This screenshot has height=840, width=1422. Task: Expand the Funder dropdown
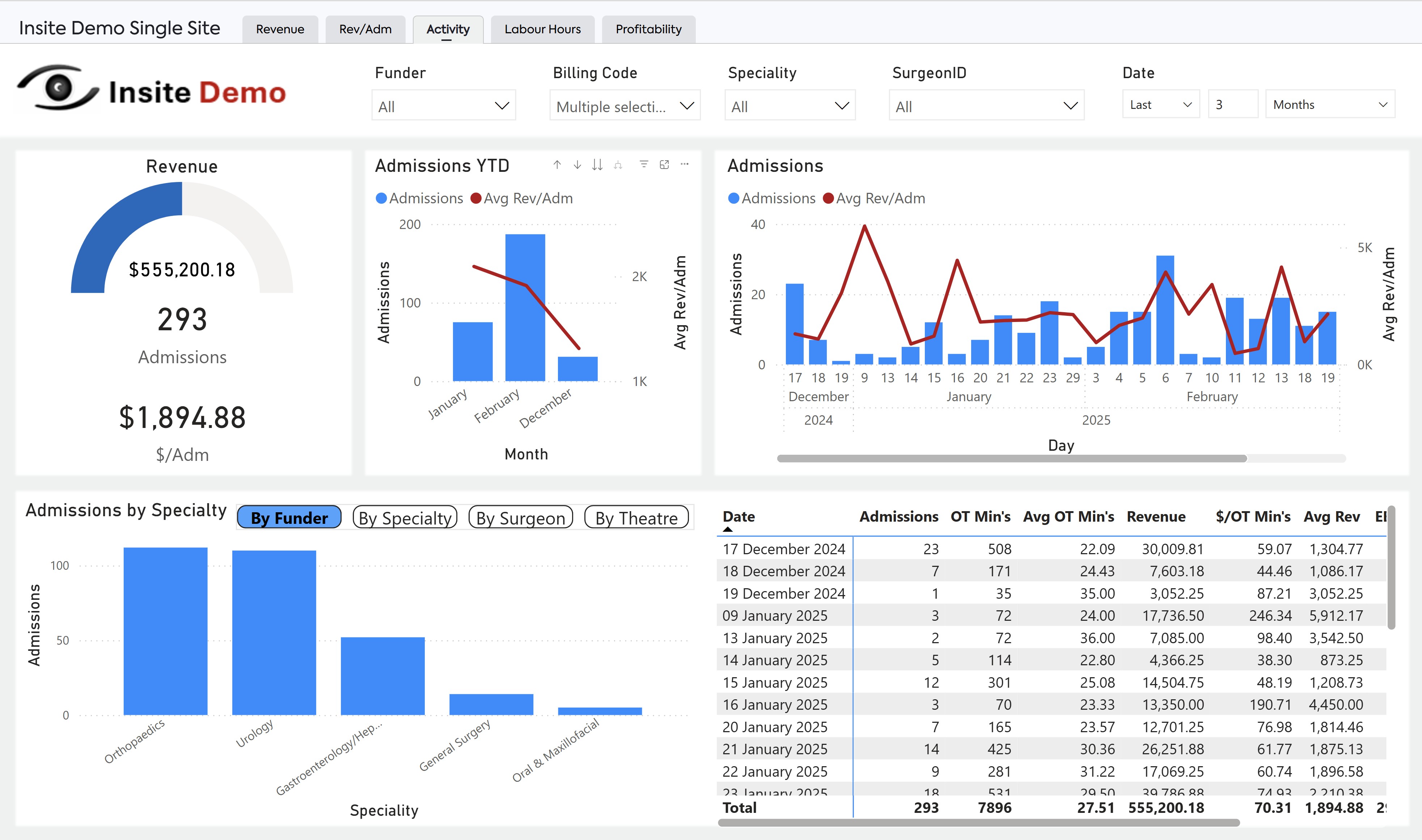coord(443,106)
